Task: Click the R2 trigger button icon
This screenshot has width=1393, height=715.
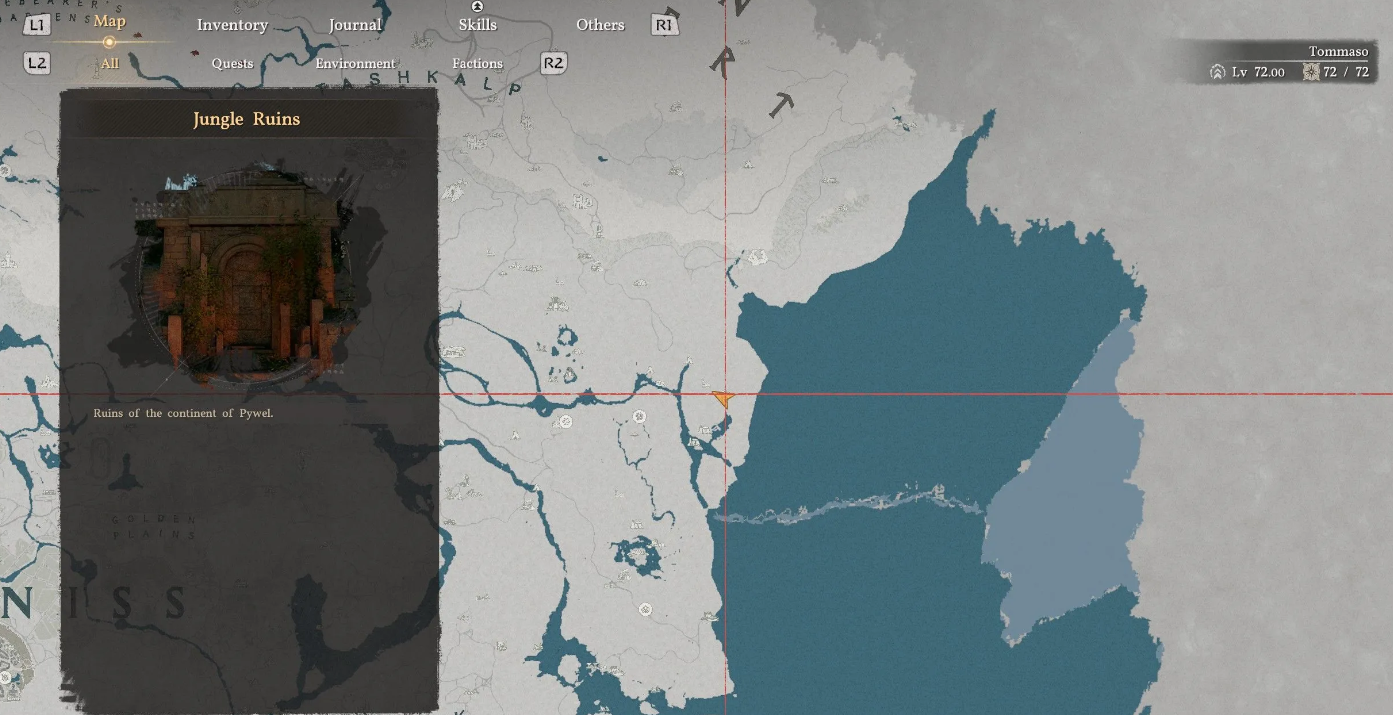Action: 553,63
